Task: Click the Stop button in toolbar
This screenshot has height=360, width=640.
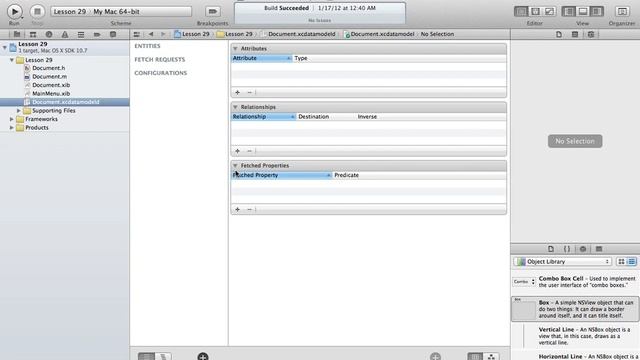Action: tap(37, 11)
